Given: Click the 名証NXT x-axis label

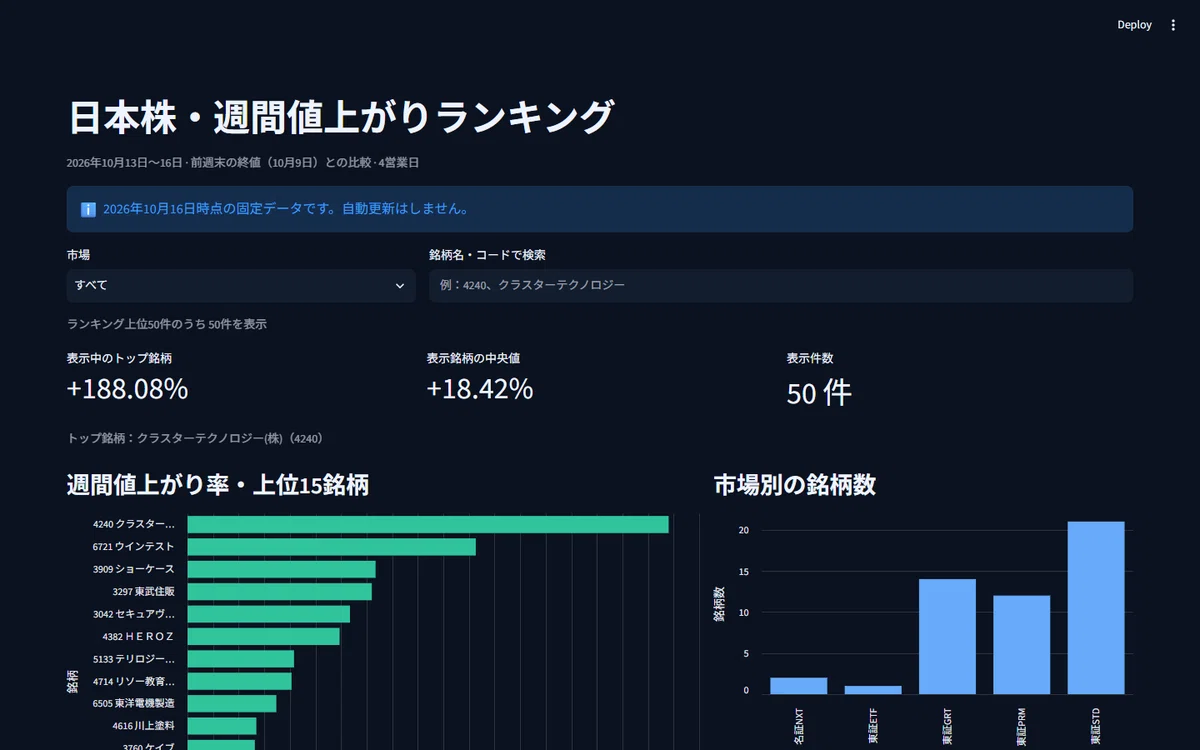Looking at the screenshot, I should pos(799,726).
